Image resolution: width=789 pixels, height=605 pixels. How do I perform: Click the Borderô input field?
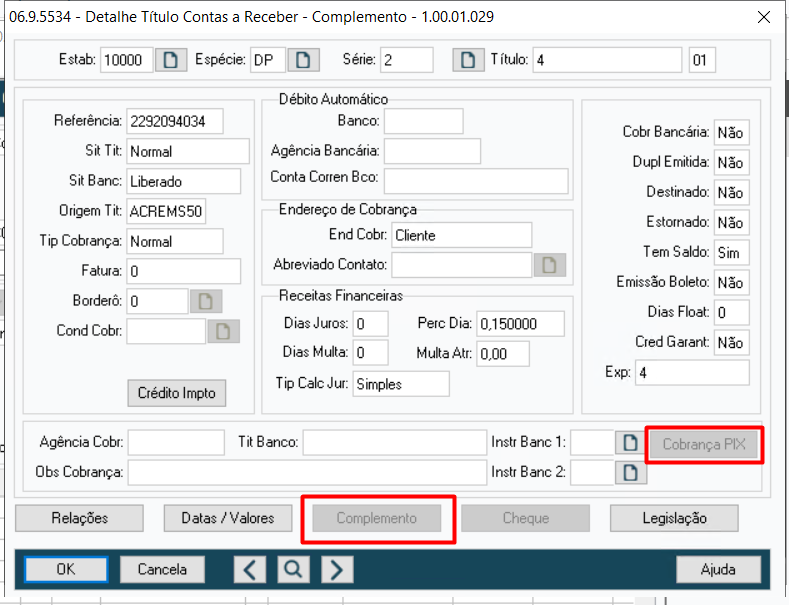pyautogui.click(x=157, y=301)
